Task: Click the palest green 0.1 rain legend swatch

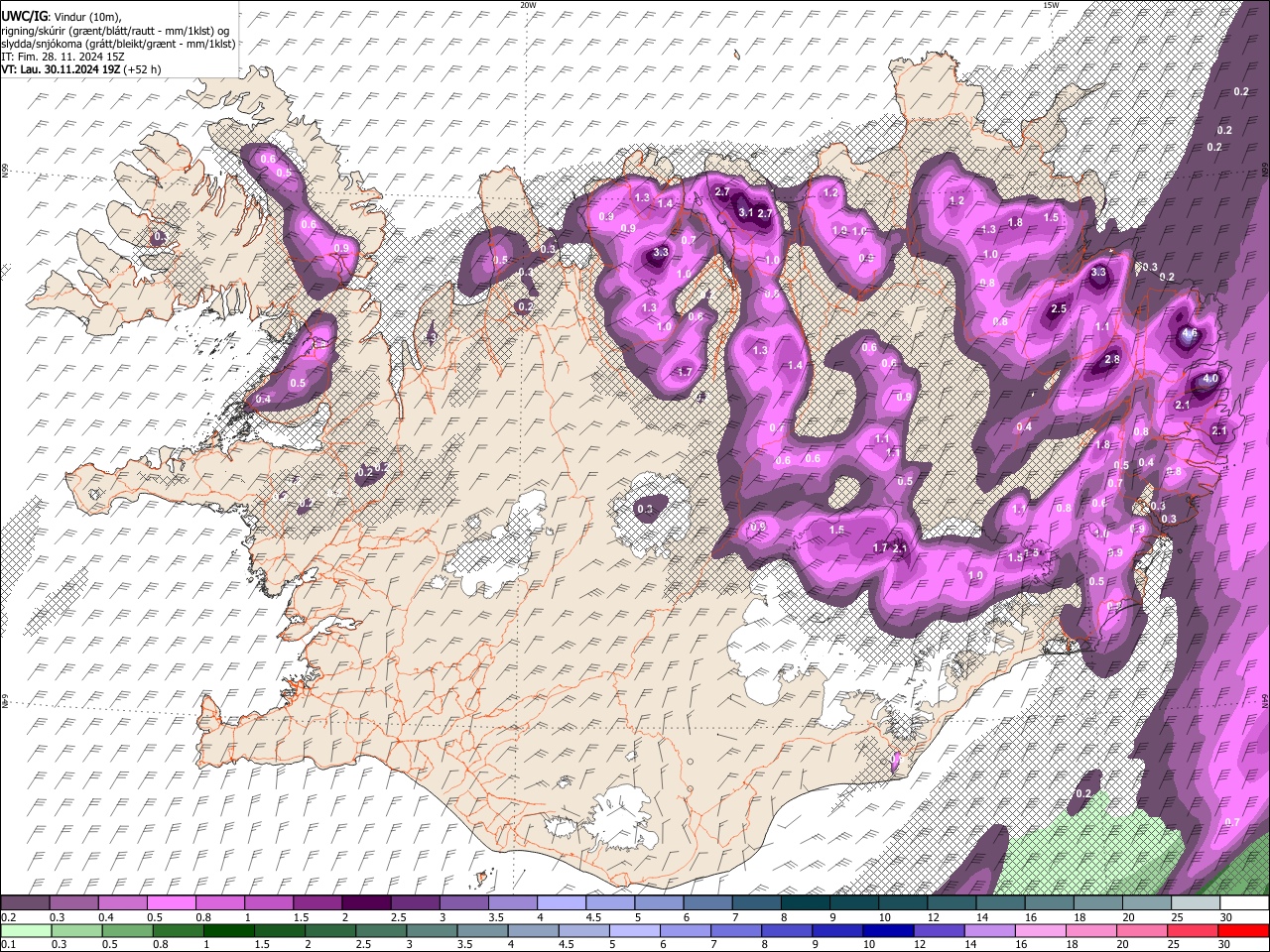Action: coord(26,930)
